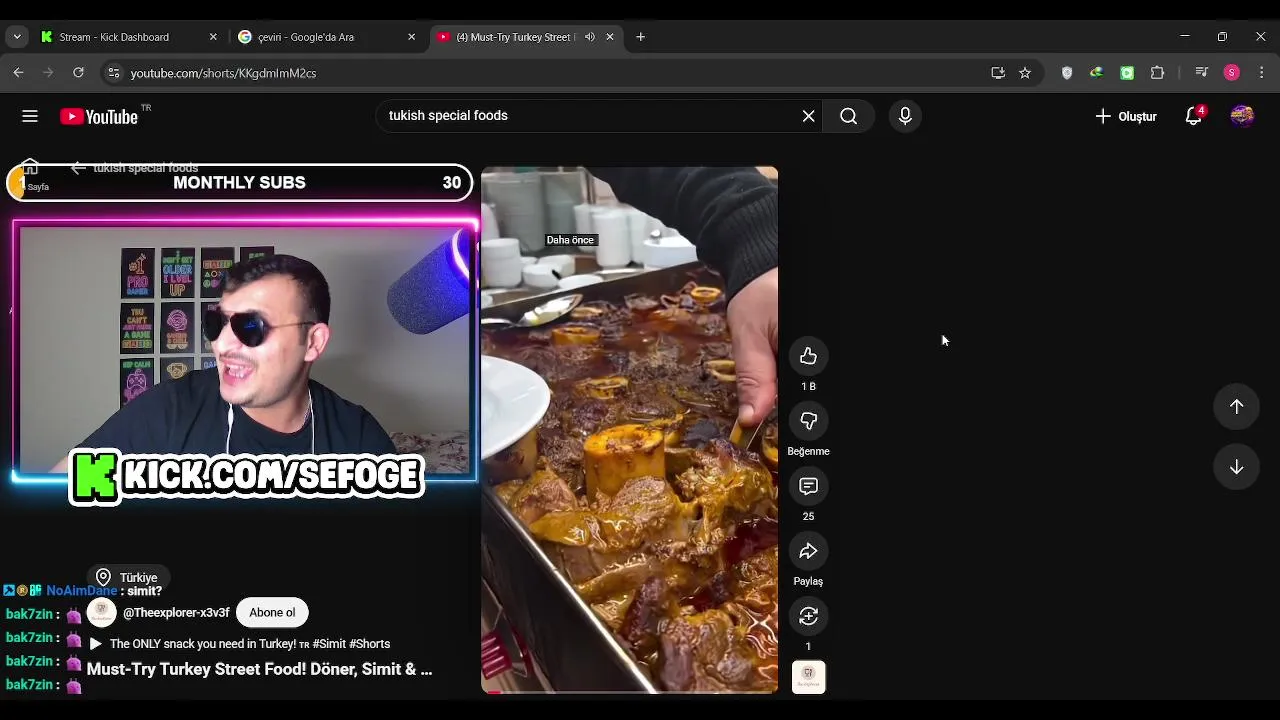
Task: Go to previous Short with up arrow
Action: [1236, 406]
